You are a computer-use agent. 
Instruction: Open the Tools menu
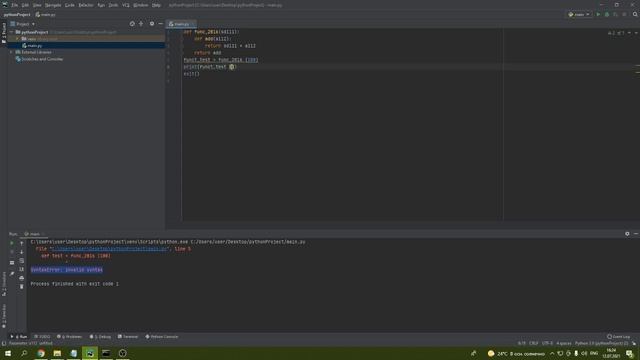point(113,5)
